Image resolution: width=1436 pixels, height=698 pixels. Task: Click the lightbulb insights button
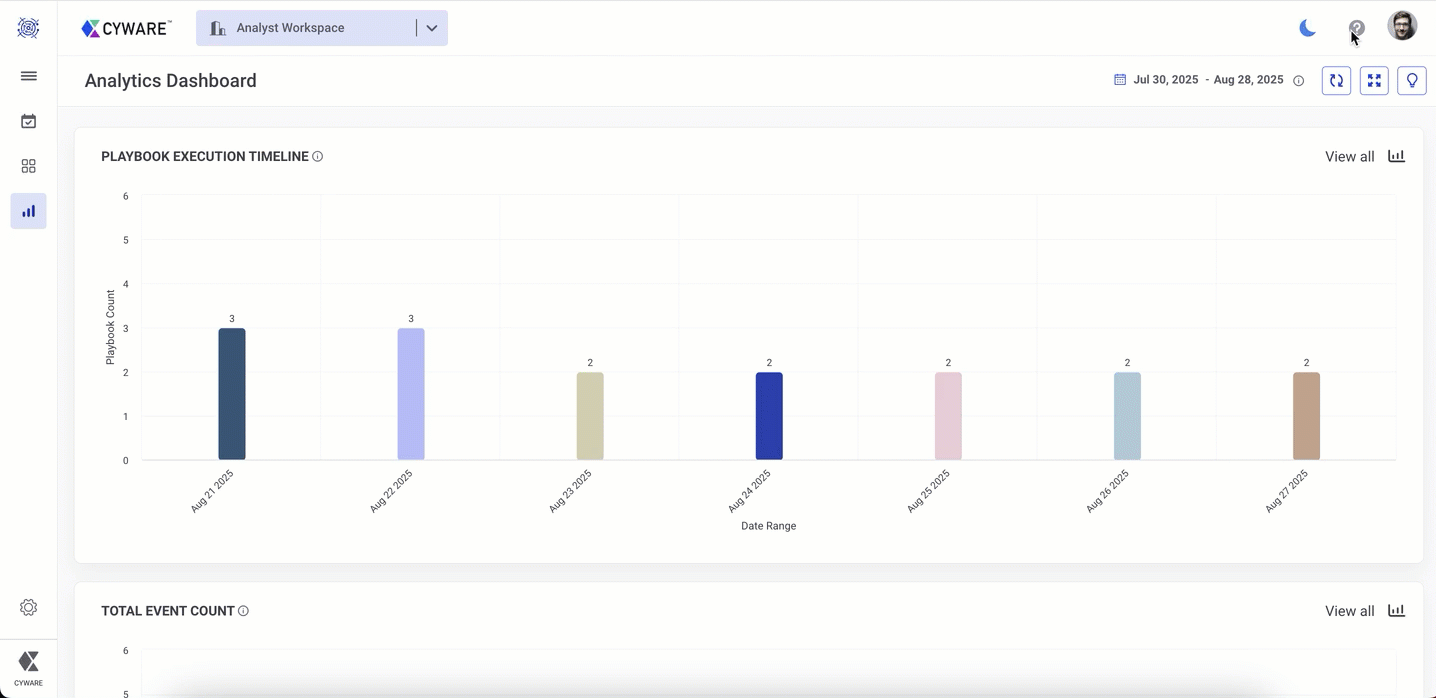[1412, 80]
